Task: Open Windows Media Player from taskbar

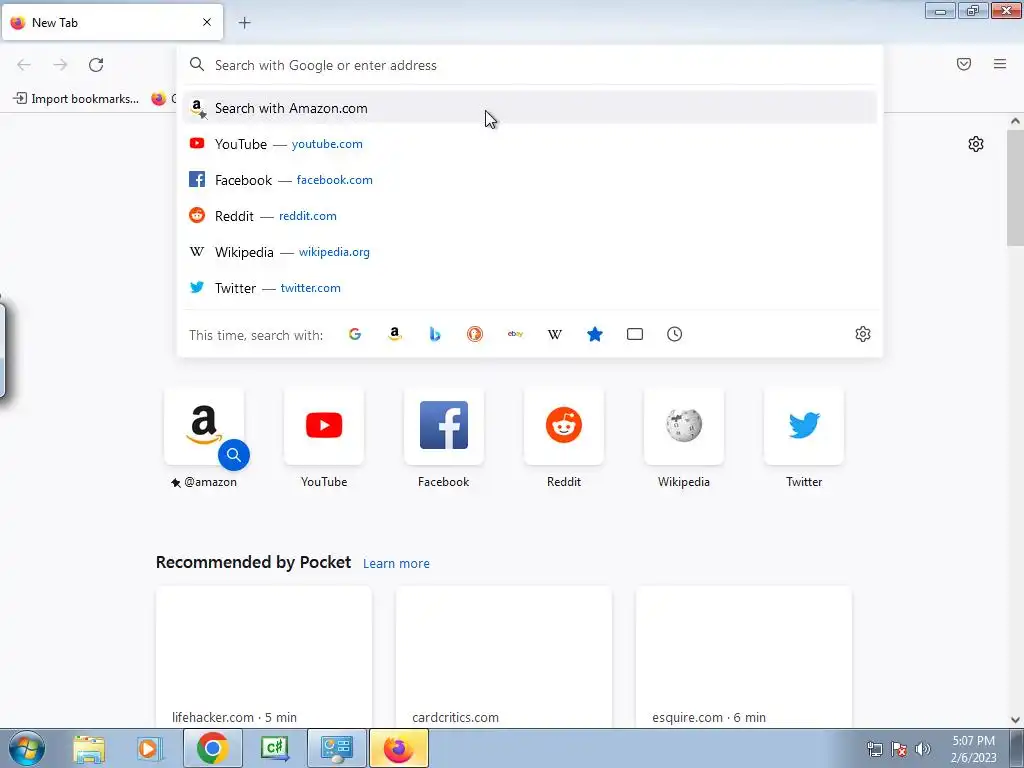Action: tap(148, 748)
